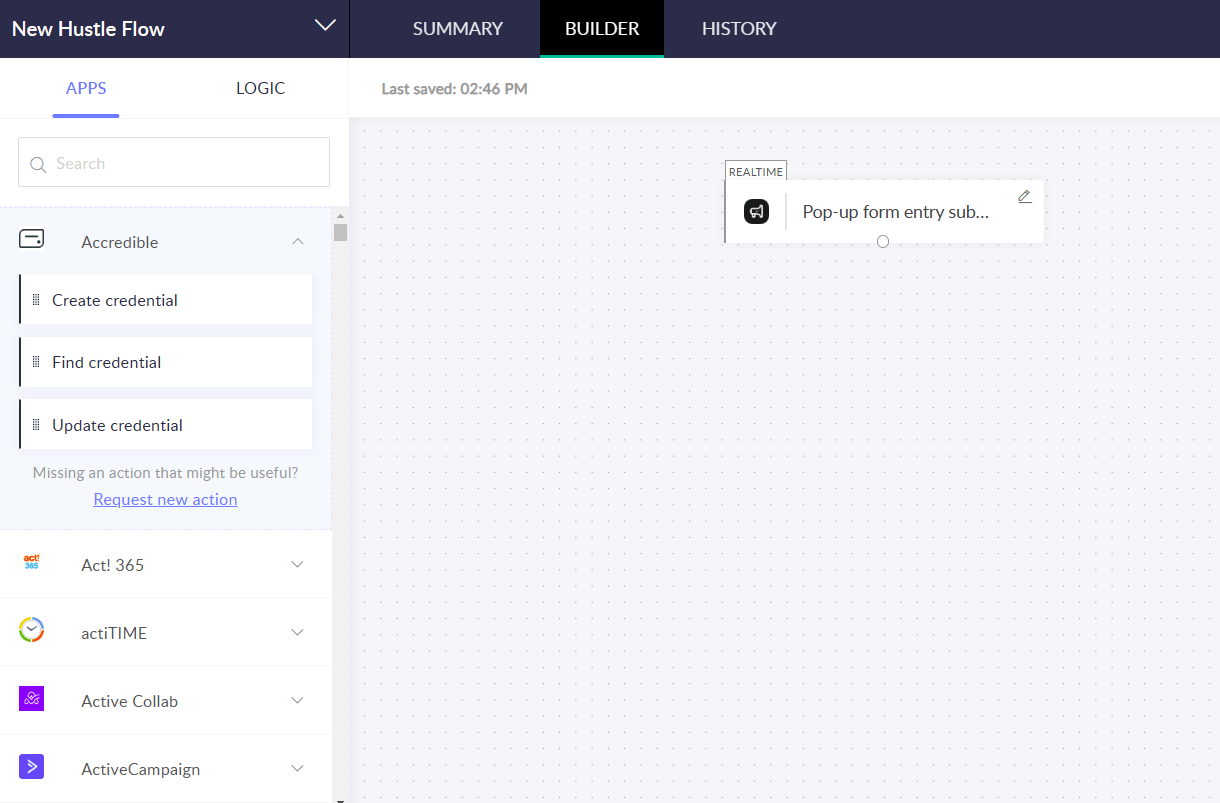Screen dimensions: 1220x803
Task: Click the search magnifier icon
Action: 38,162
